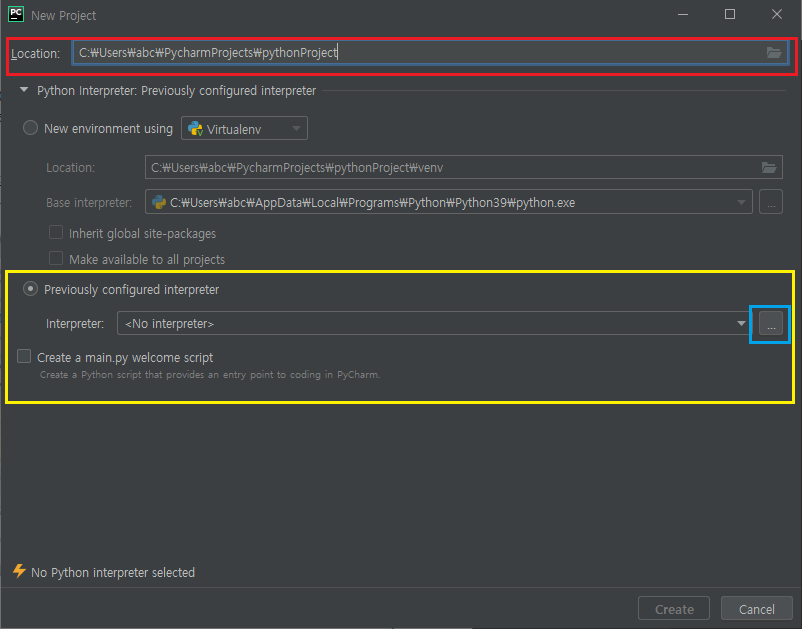This screenshot has height=629, width=802.
Task: Select New environment using radio button
Action: (x=31, y=127)
